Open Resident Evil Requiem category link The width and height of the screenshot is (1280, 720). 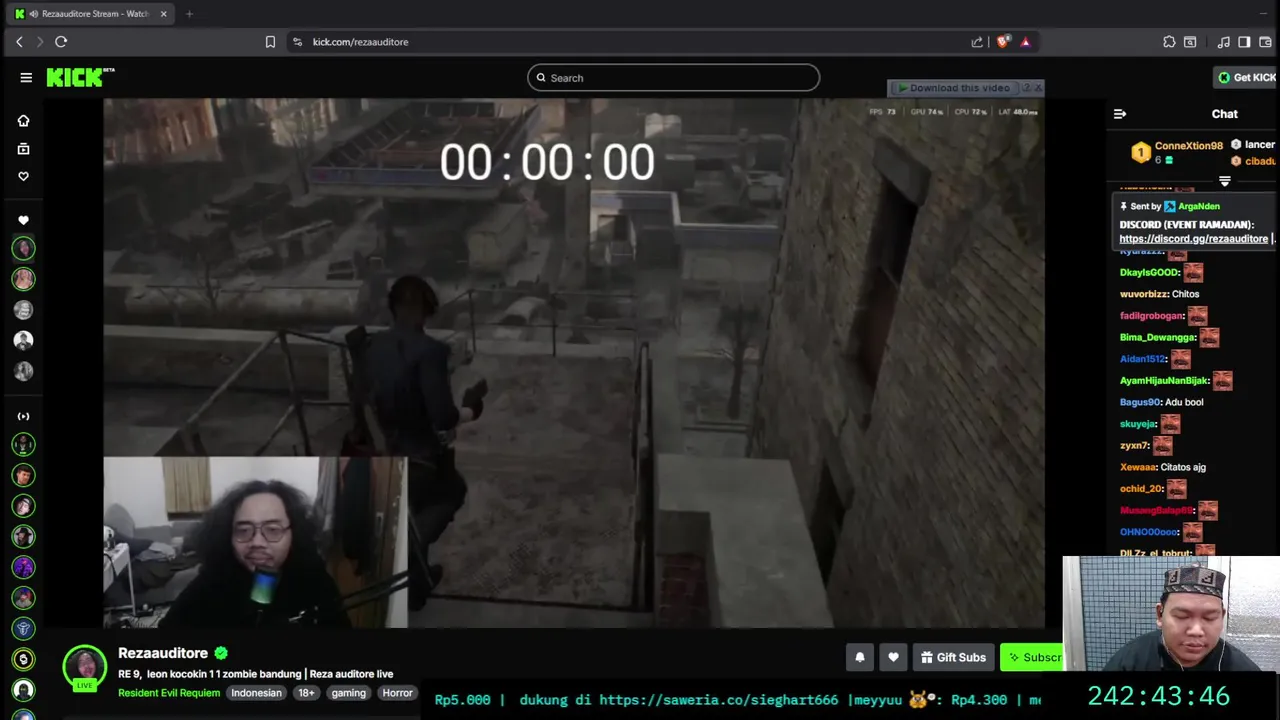pos(169,693)
